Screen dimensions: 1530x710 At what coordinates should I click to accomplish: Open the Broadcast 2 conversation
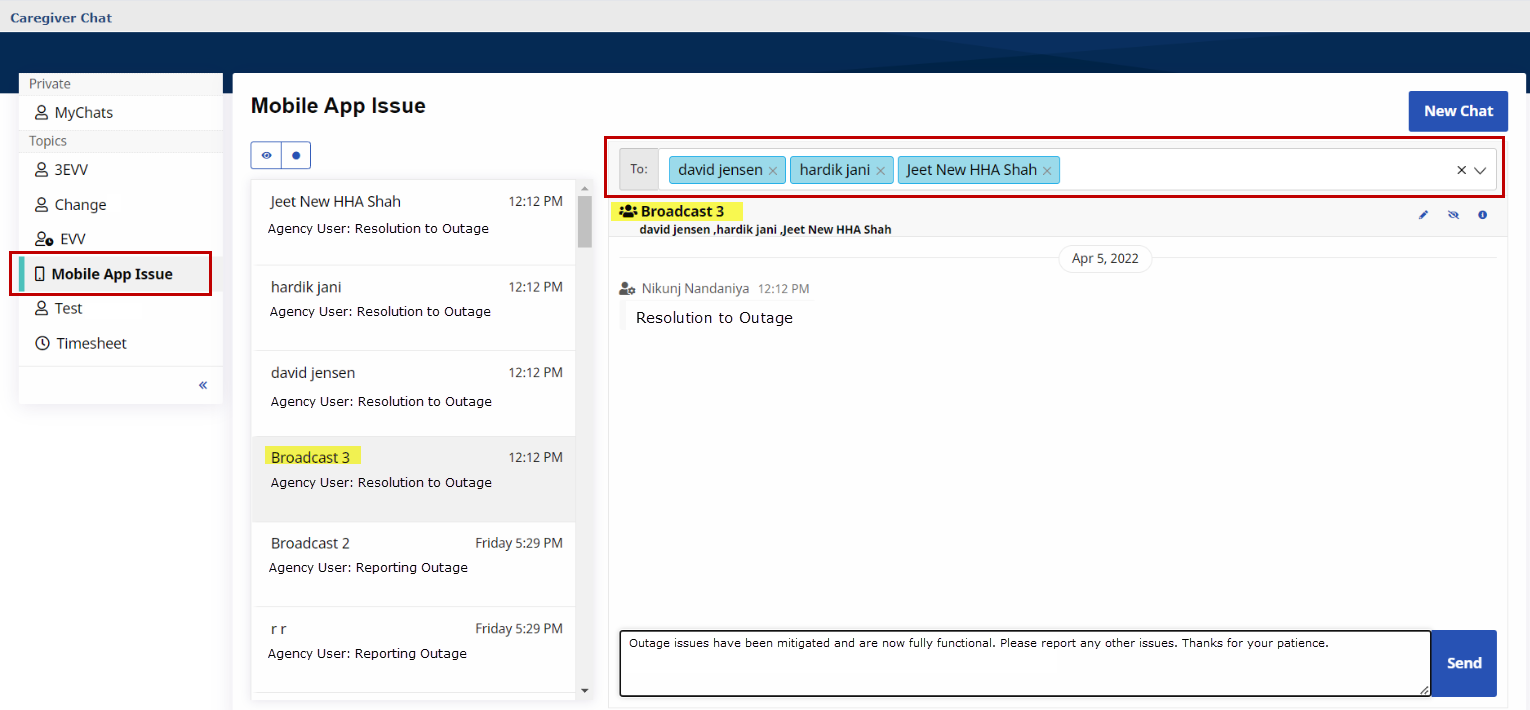413,555
